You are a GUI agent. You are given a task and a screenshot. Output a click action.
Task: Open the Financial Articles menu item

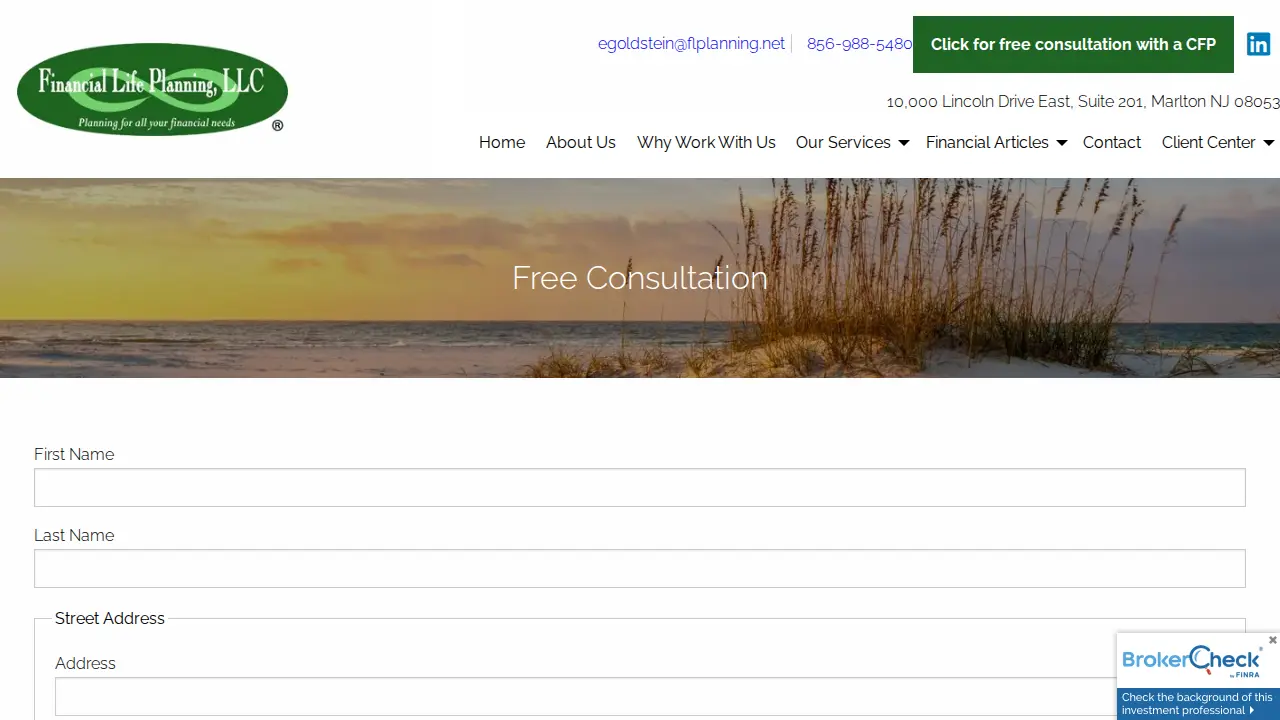987,142
